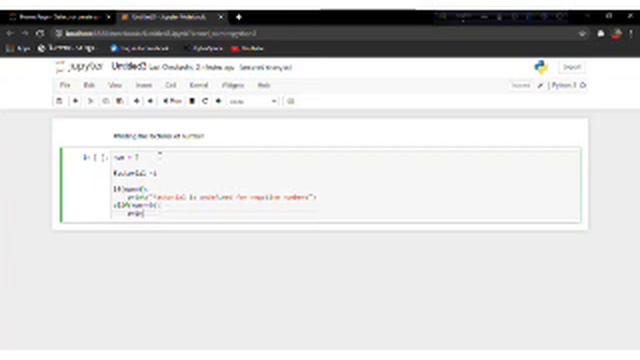Screen dimensions: 640x360
Task: Switch to the first browser tab
Action: [60, 17]
